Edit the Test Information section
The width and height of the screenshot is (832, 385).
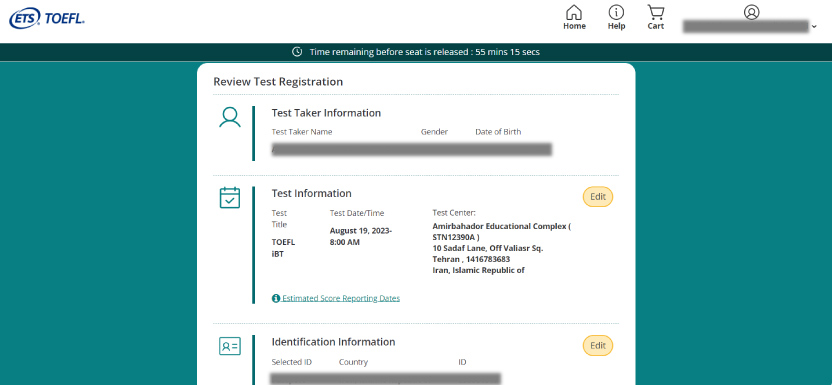pyautogui.click(x=598, y=197)
